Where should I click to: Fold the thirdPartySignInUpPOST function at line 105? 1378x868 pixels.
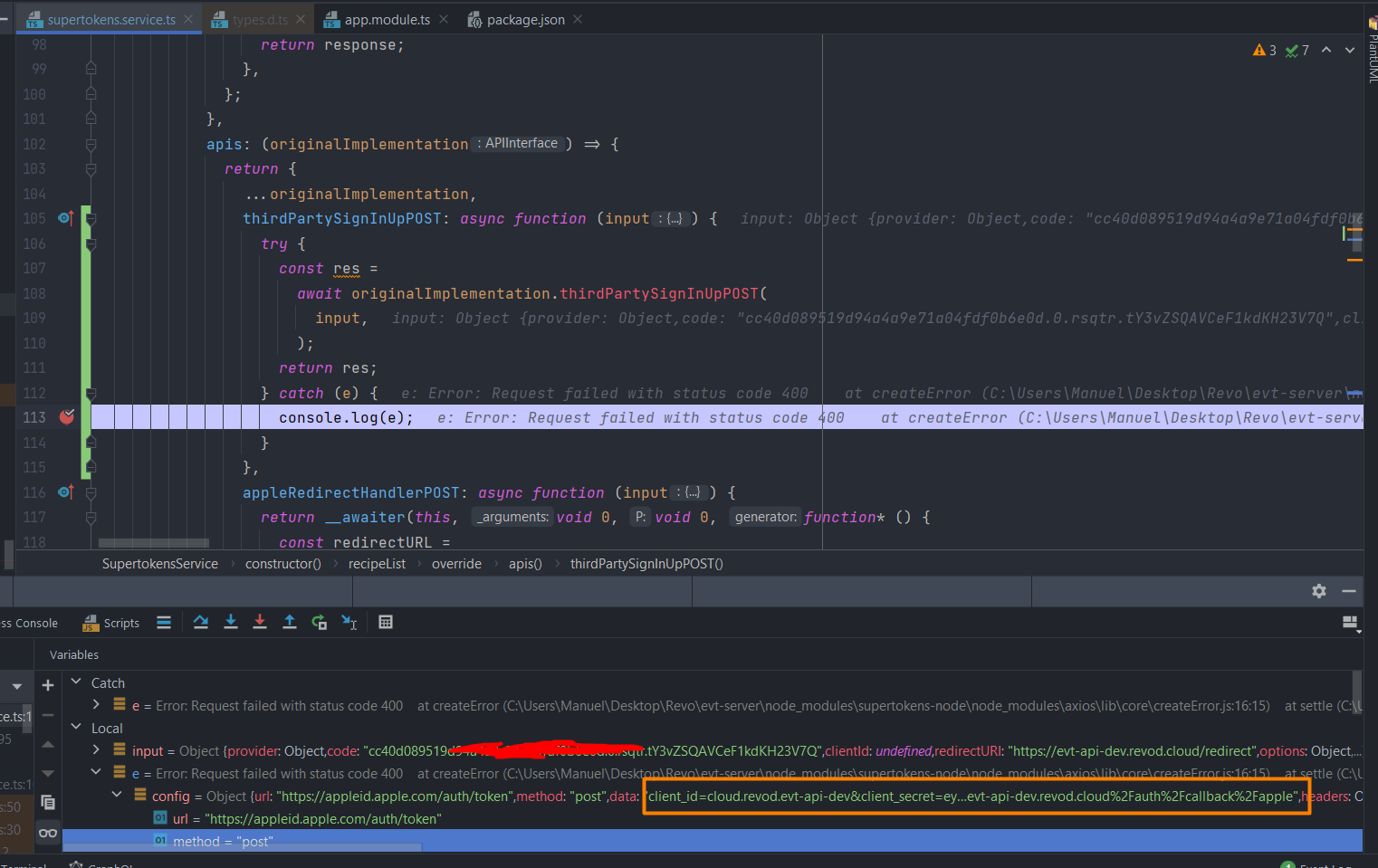click(91, 218)
